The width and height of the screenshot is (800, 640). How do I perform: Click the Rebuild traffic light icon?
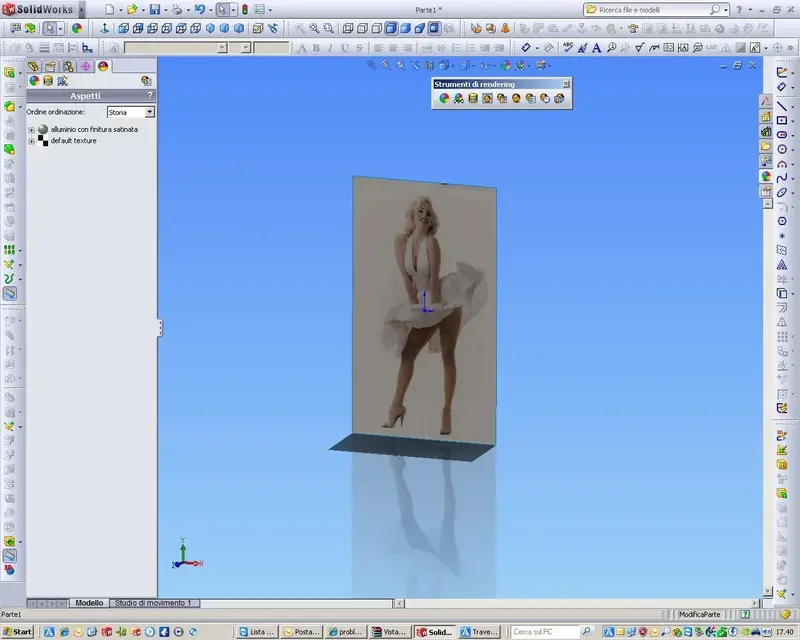pos(245,10)
